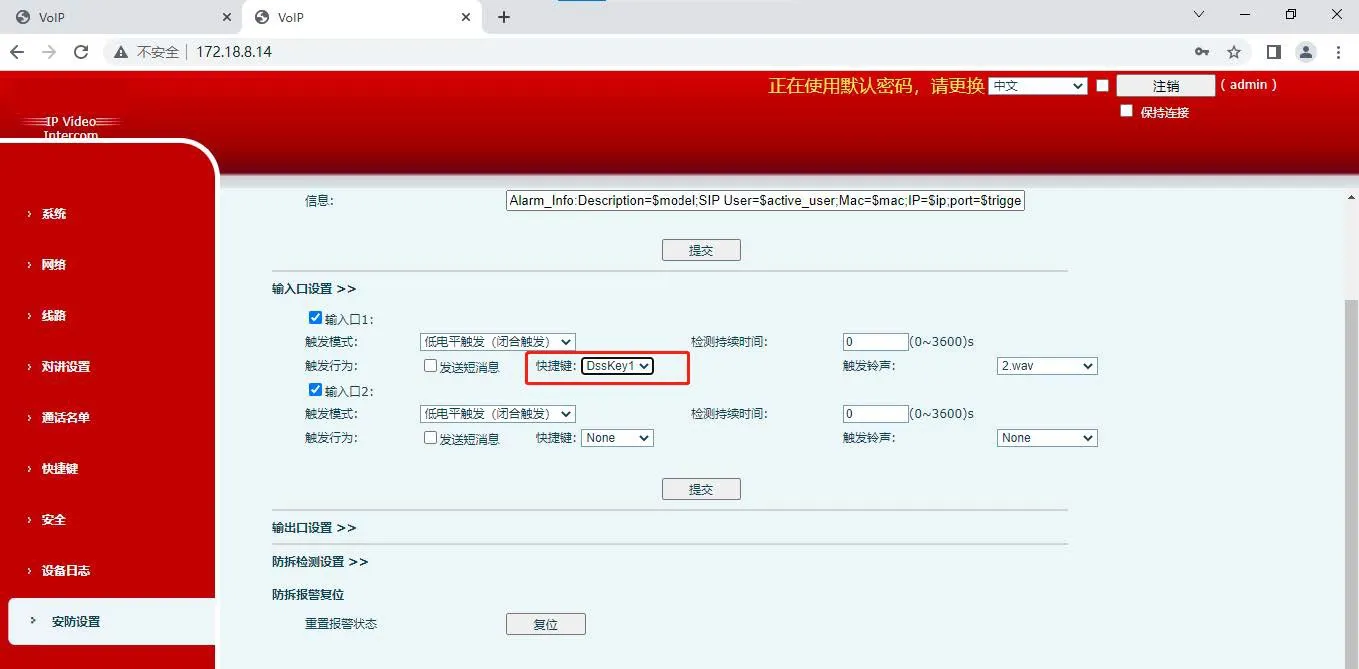
Task: Open the browser three-dot menu
Action: pos(1339,51)
